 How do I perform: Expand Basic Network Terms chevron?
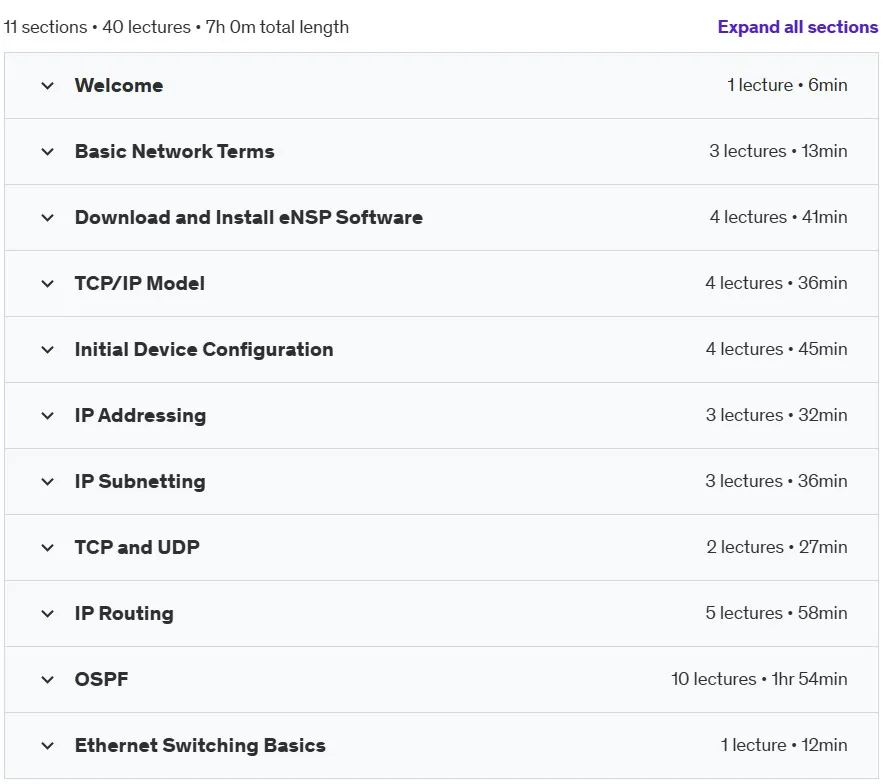[x=48, y=152]
